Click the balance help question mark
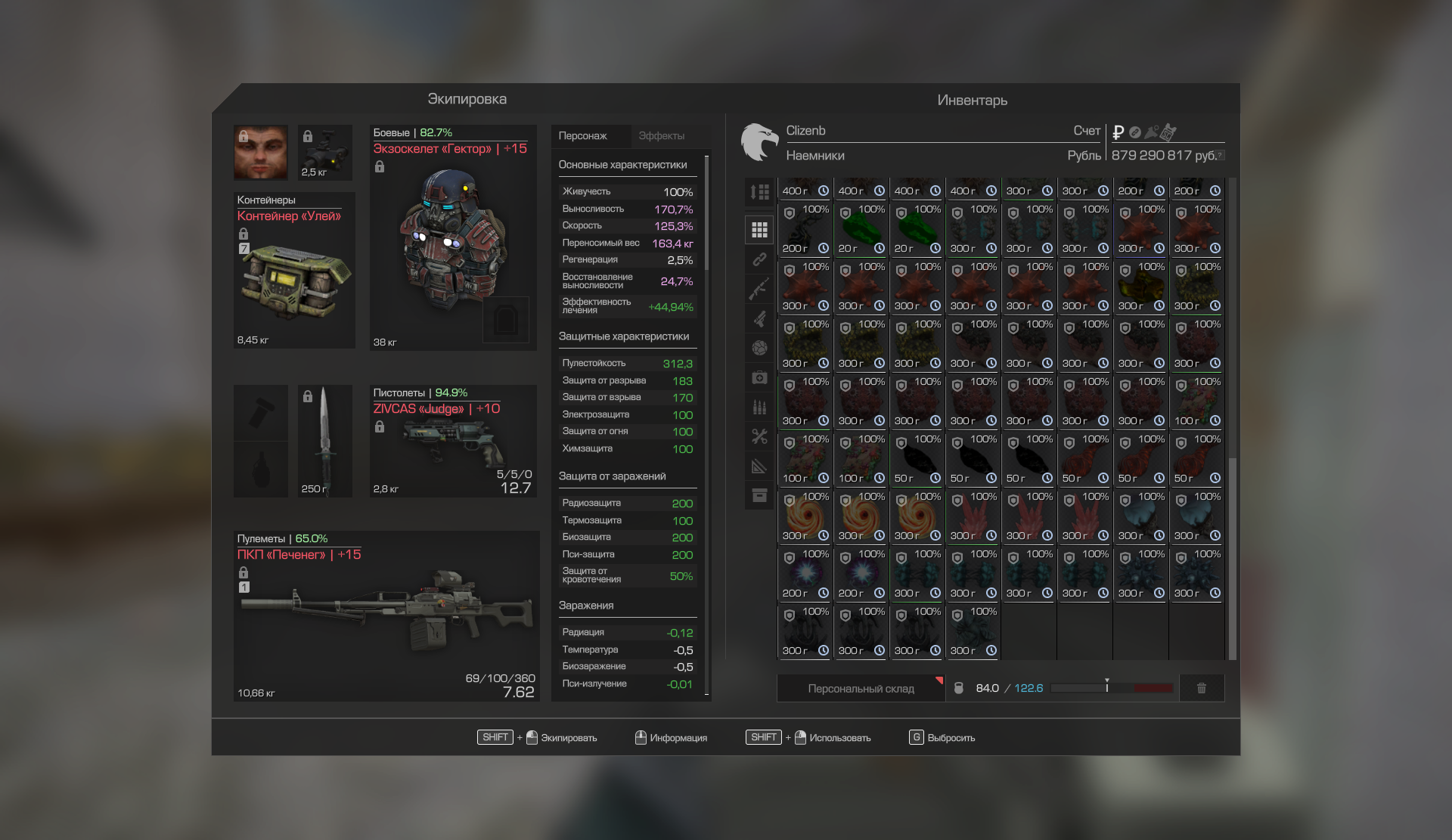The height and width of the screenshot is (840, 1452). [x=1220, y=155]
